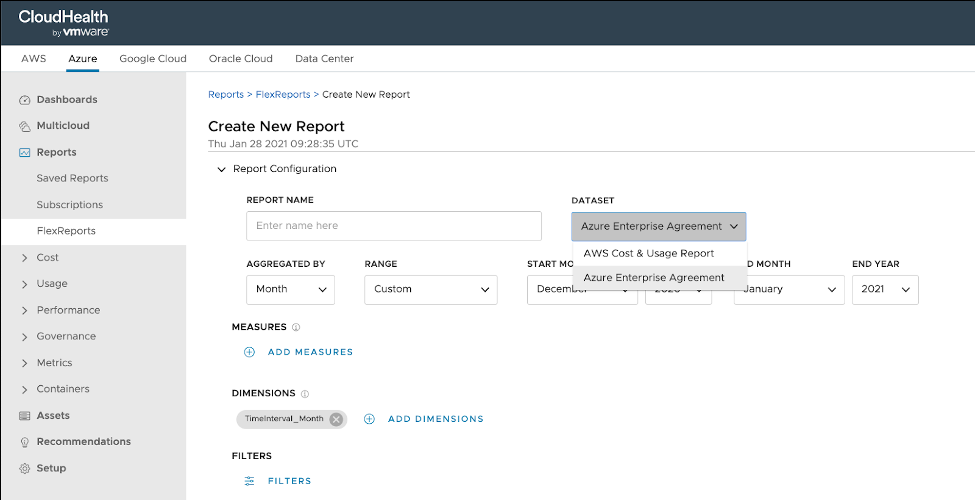Click the Dashboards gauge icon

point(24,100)
